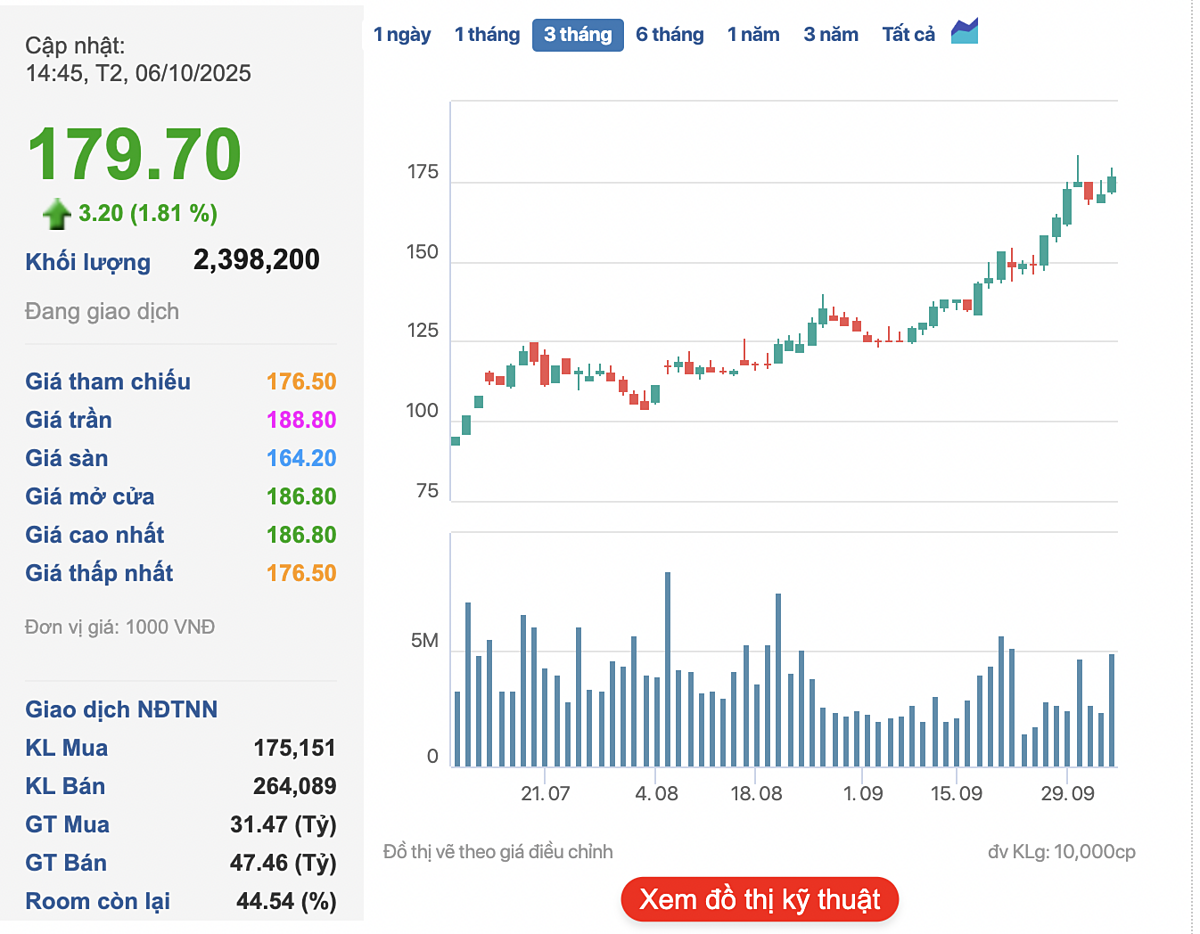The image size is (1200, 934).
Task: Click the area chart icon beside Tất cả
Action: click(x=964, y=32)
